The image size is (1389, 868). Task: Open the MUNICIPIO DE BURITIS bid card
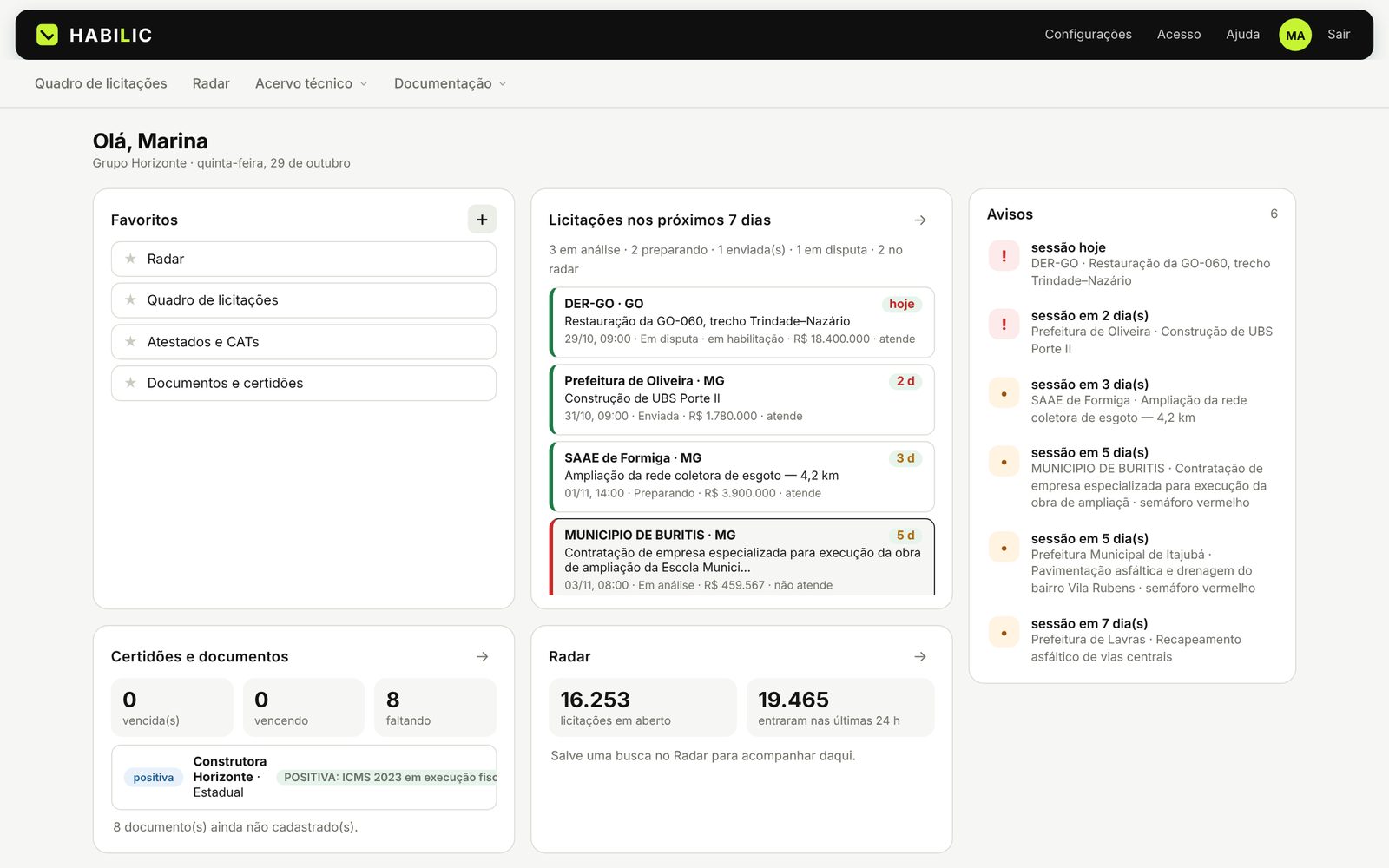(741, 557)
